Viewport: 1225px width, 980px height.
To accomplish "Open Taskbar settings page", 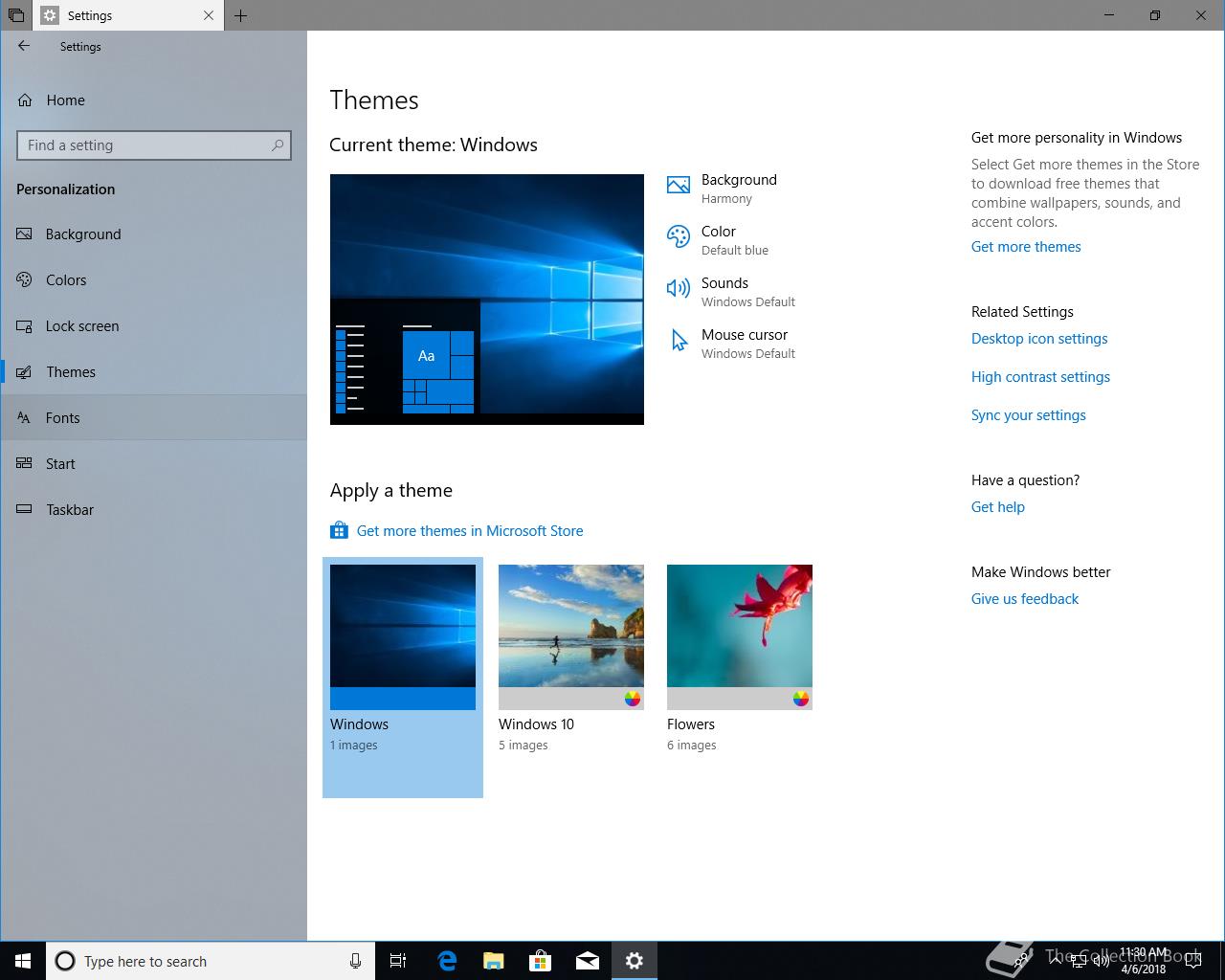I will point(153,510).
